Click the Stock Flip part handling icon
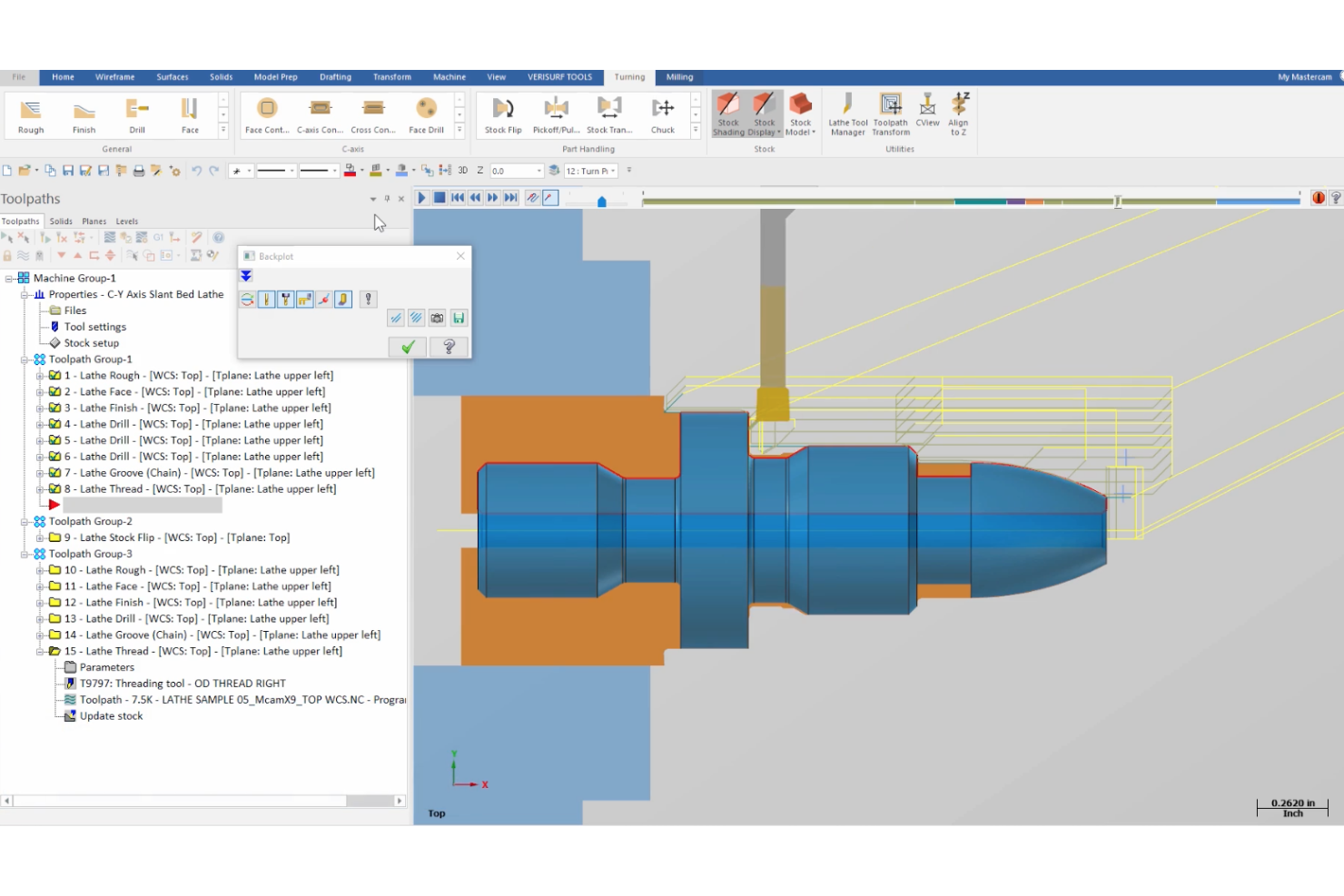The height and width of the screenshot is (896, 1344). point(503,116)
